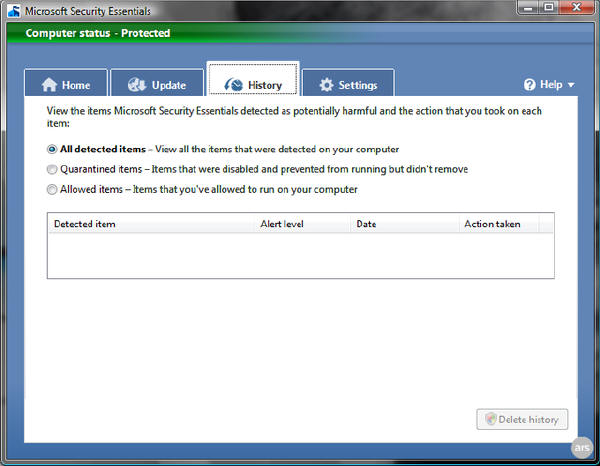Click the Delete history button
The height and width of the screenshot is (466, 600).
[x=522, y=419]
